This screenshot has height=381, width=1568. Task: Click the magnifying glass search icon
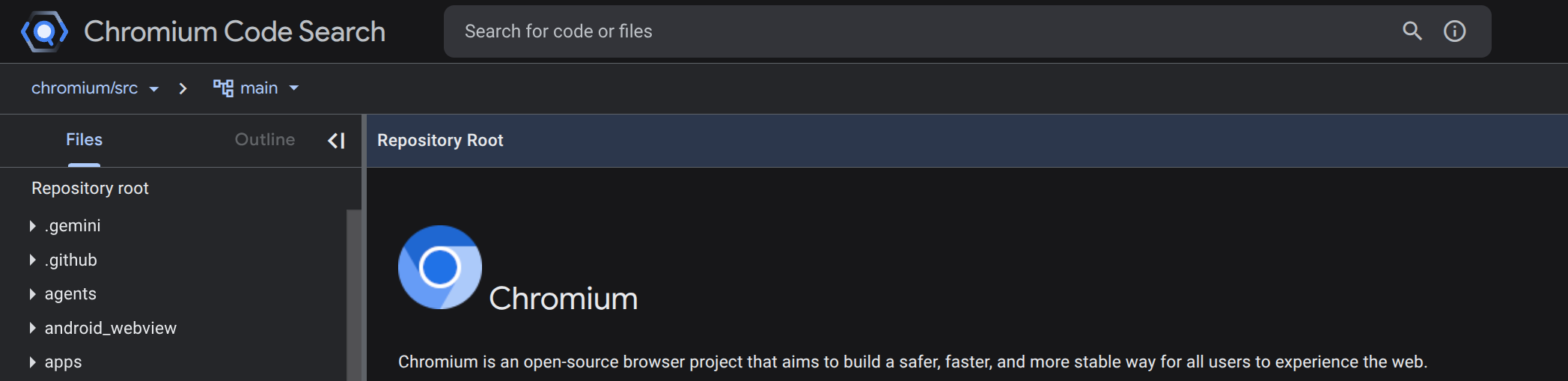[x=1412, y=31]
